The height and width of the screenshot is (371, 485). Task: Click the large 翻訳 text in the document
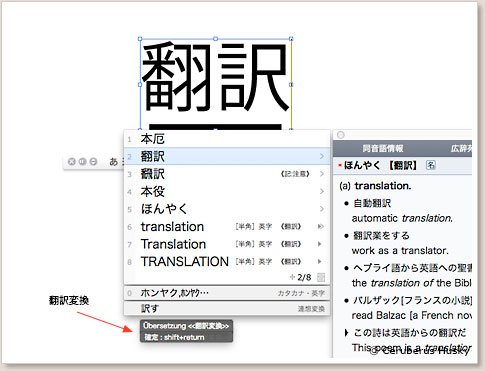pos(215,77)
